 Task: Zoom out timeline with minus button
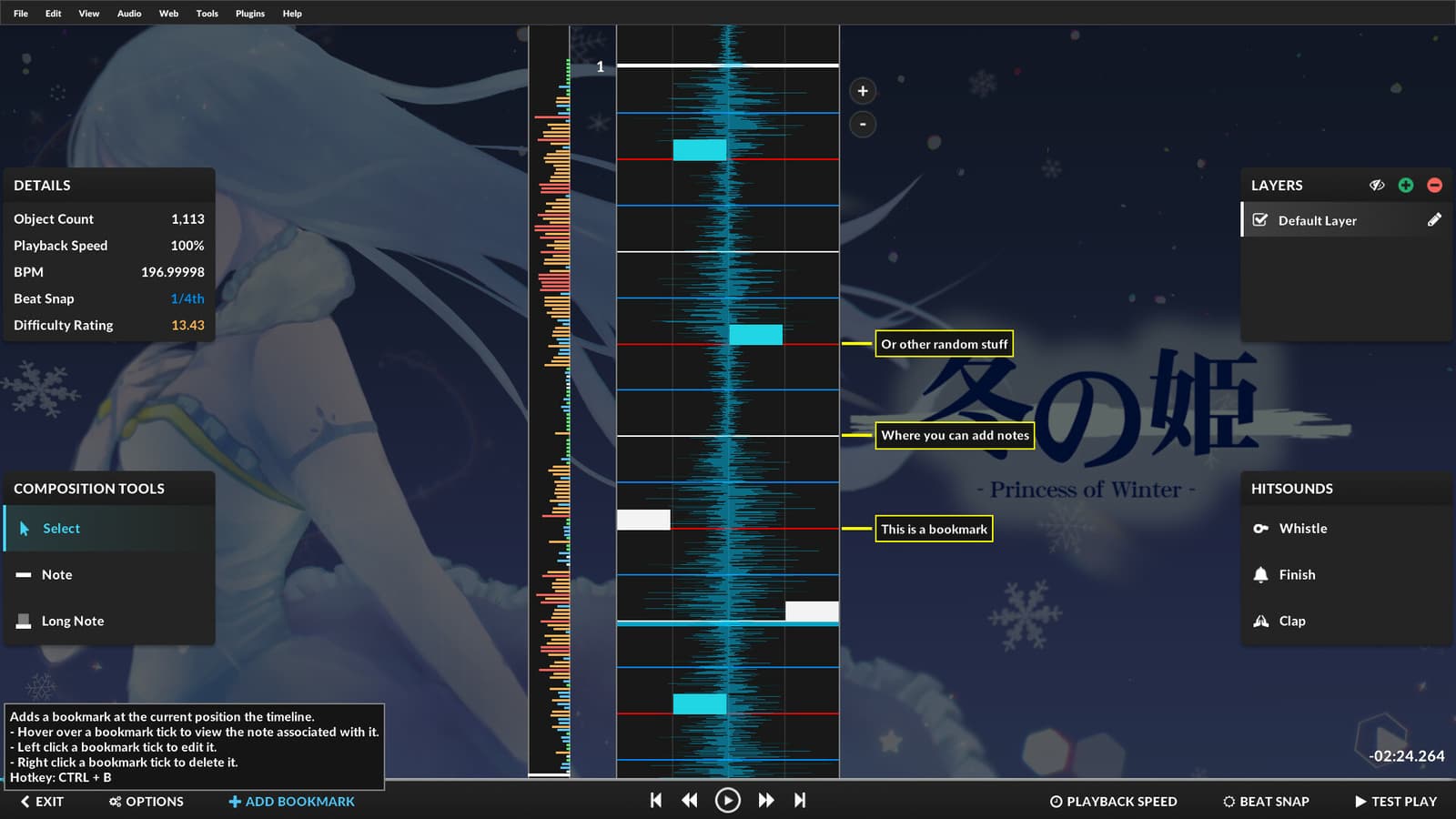[x=863, y=124]
